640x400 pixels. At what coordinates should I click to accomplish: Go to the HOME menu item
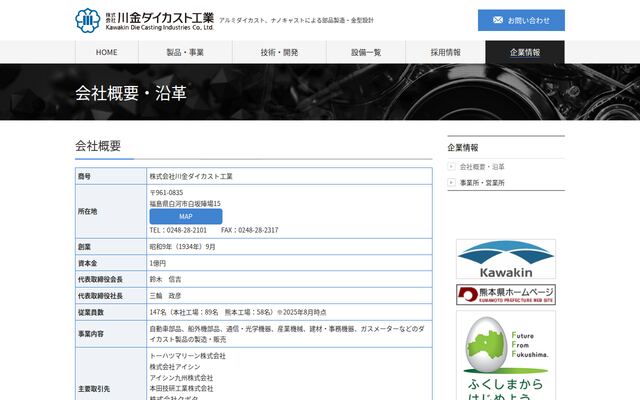click(107, 52)
